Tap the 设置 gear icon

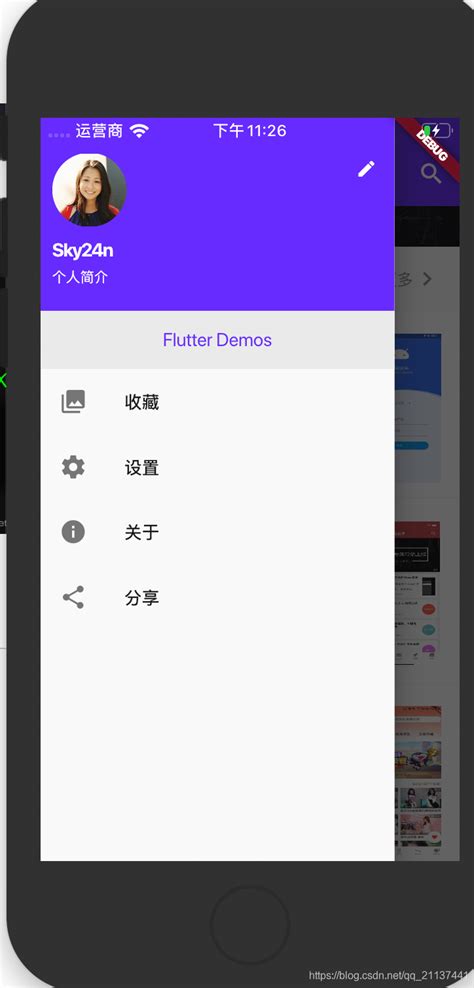click(73, 467)
